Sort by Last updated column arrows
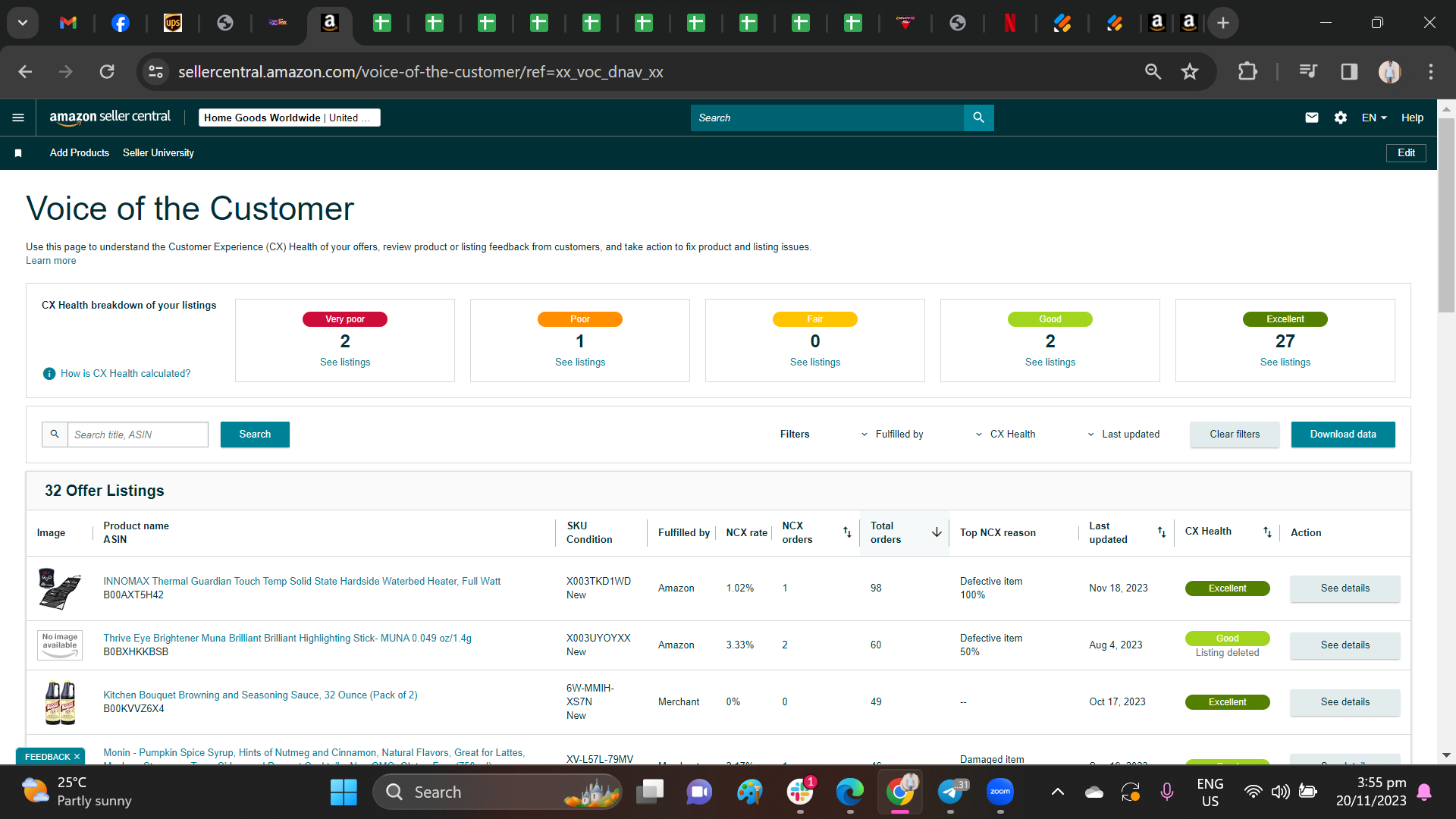Image resolution: width=1456 pixels, height=819 pixels. click(x=1161, y=532)
